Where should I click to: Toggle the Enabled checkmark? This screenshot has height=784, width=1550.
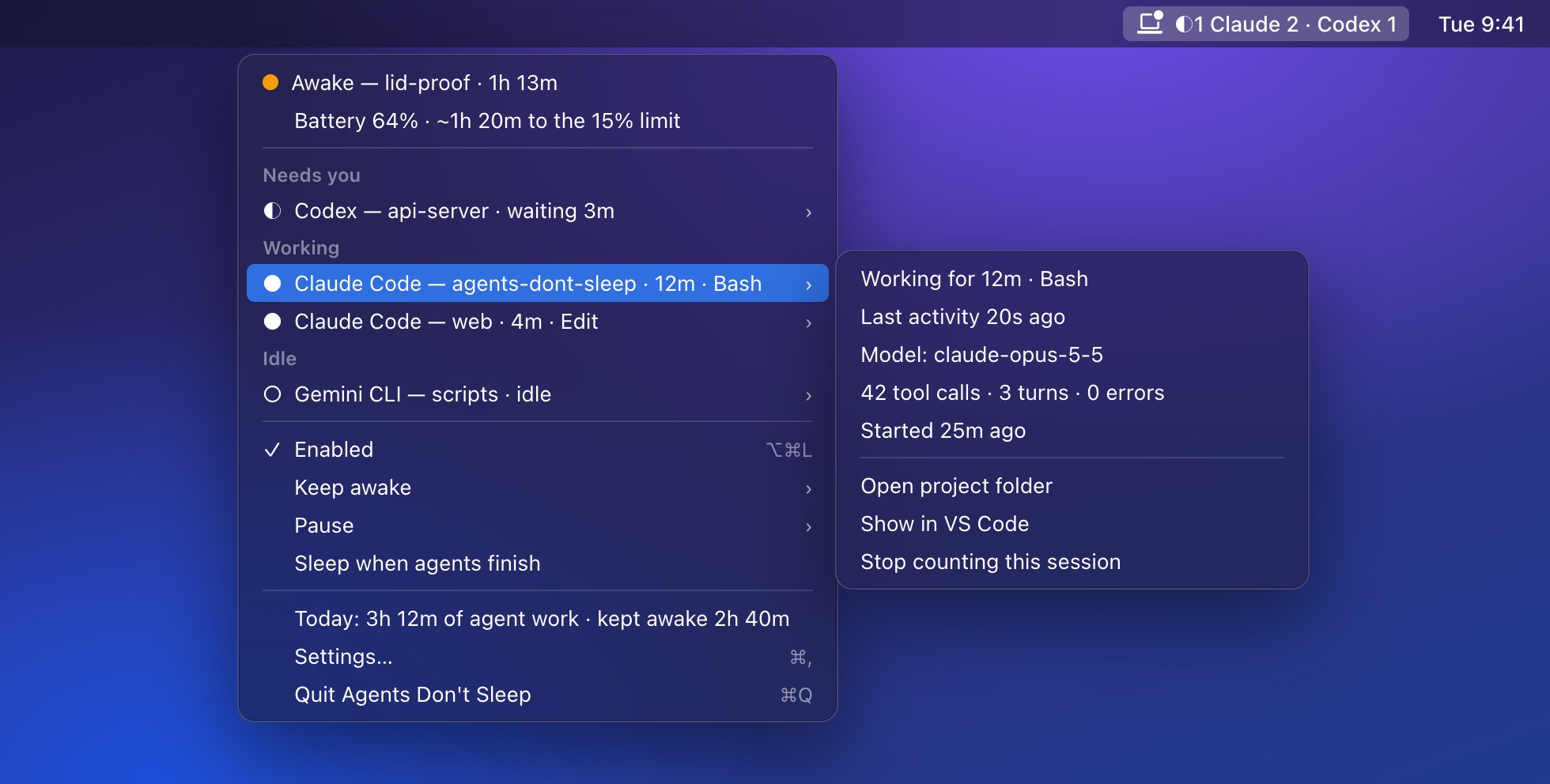[272, 450]
